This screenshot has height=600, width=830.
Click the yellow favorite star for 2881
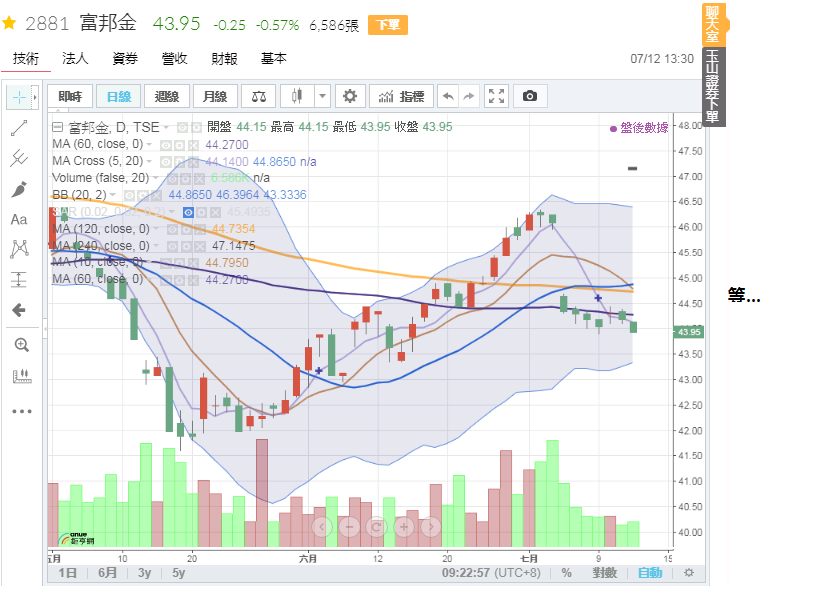pyautogui.click(x=10, y=23)
